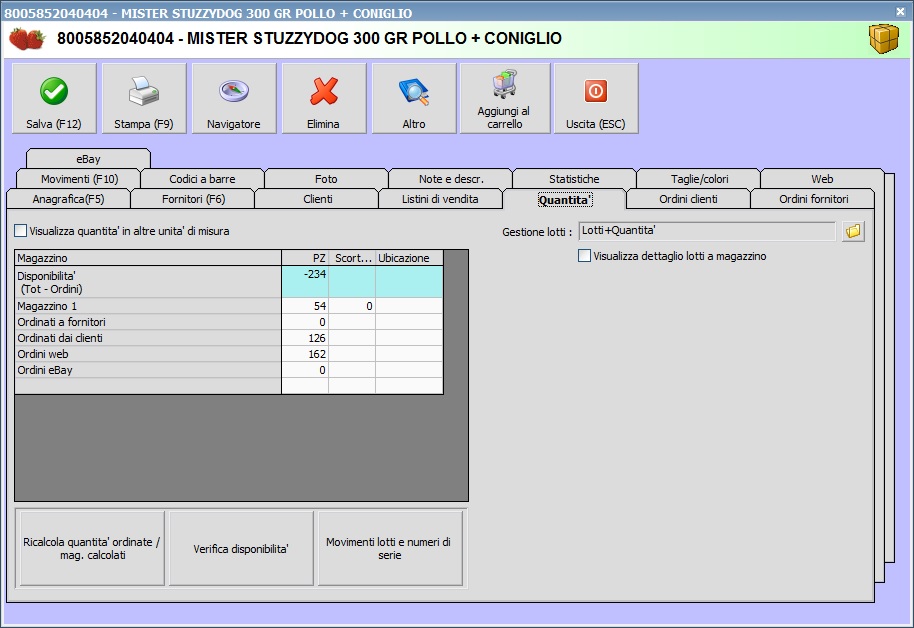Select the Magazzino 1 row label
The height and width of the screenshot is (628, 914).
[x=148, y=306]
